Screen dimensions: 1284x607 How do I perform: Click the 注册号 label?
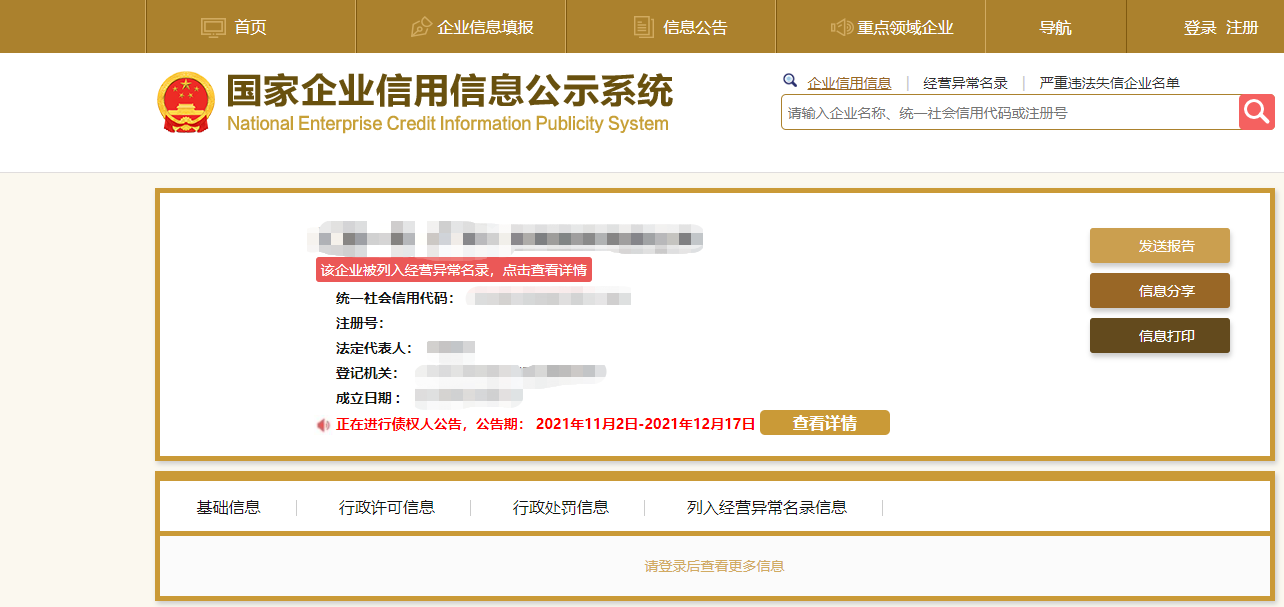coord(360,323)
